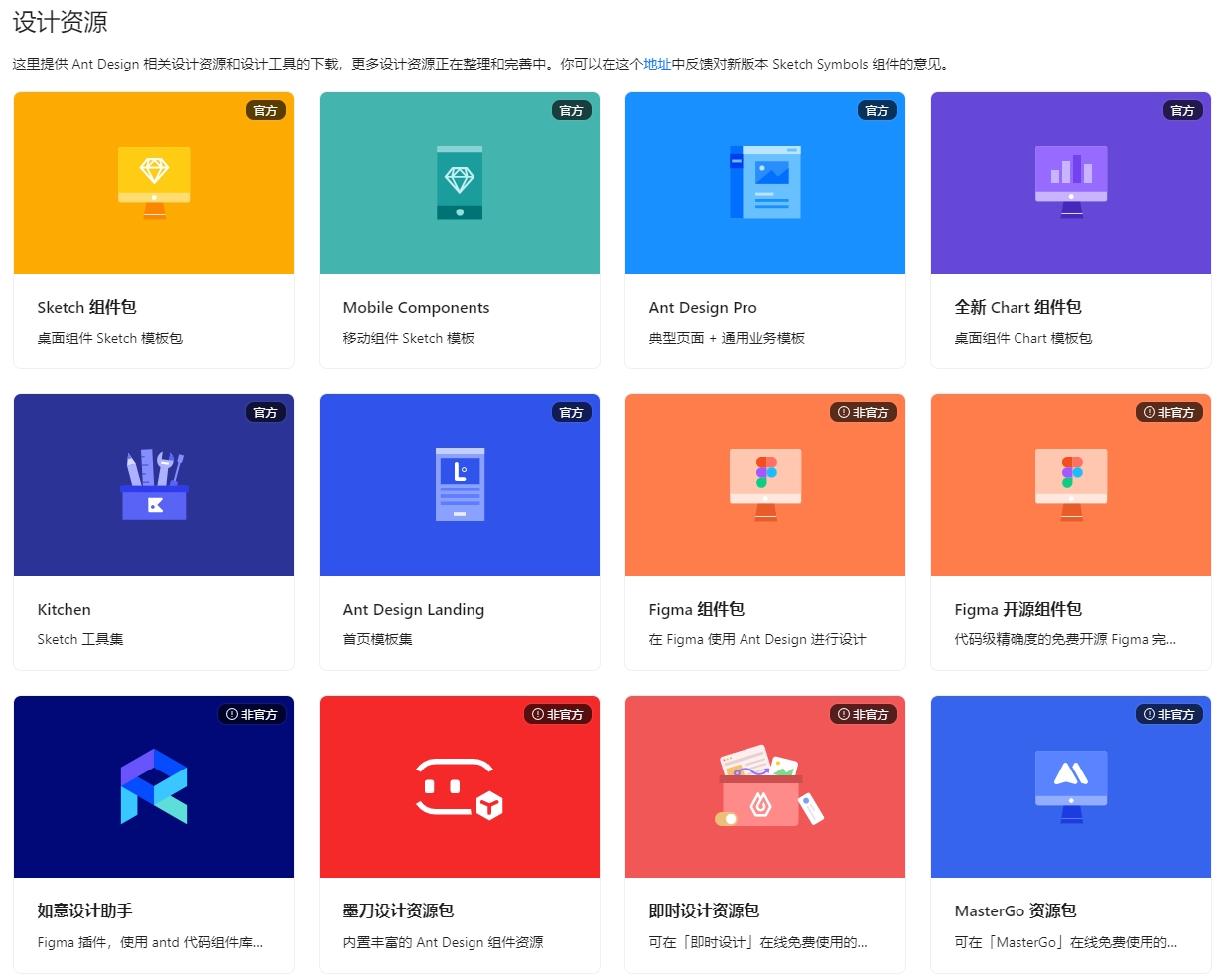Click description 桌面组件 Sketch 模板包

click(x=110, y=338)
